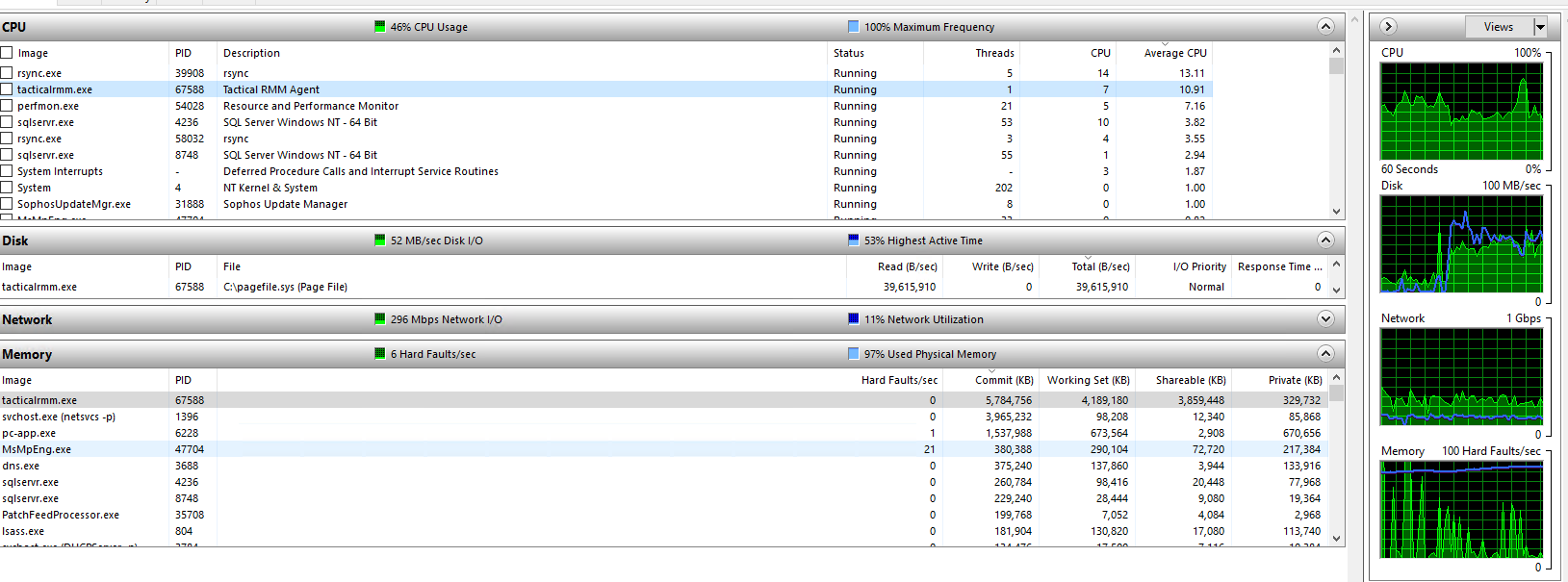Click the Views button

point(1498,27)
